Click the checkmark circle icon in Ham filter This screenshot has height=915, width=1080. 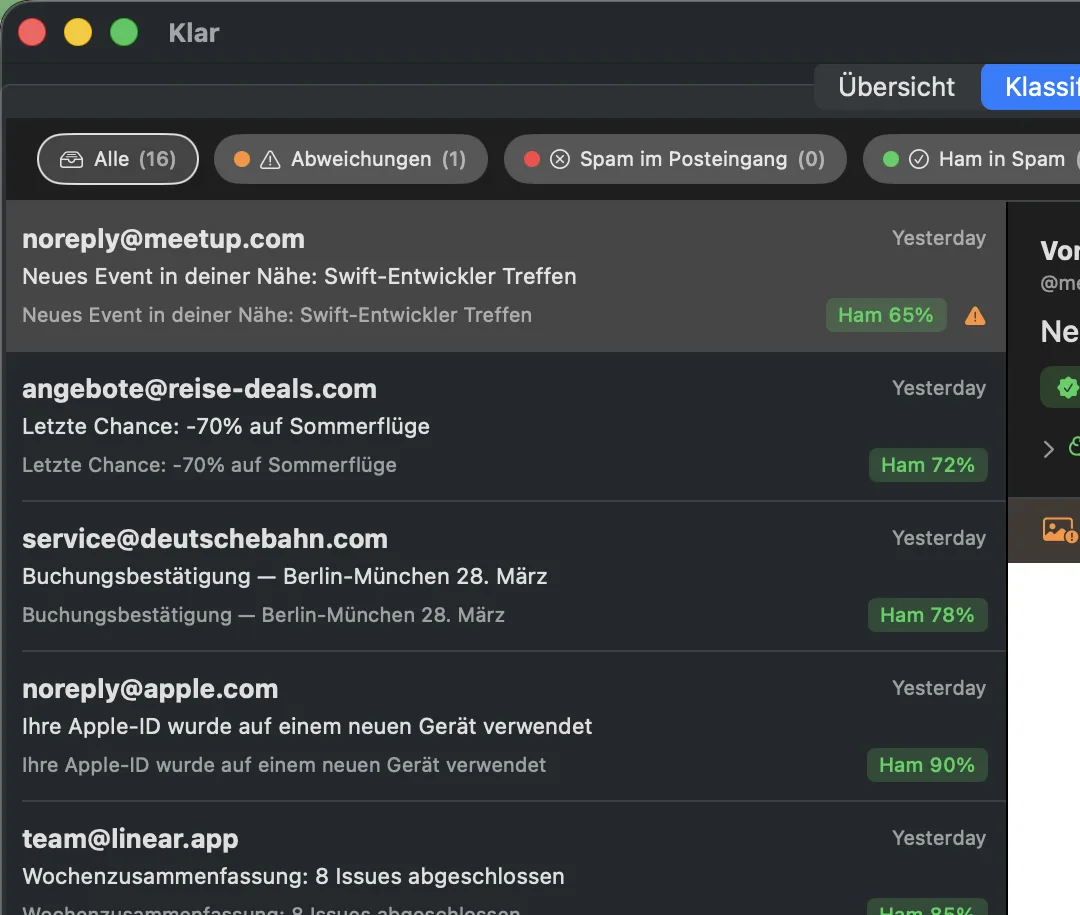tap(919, 160)
